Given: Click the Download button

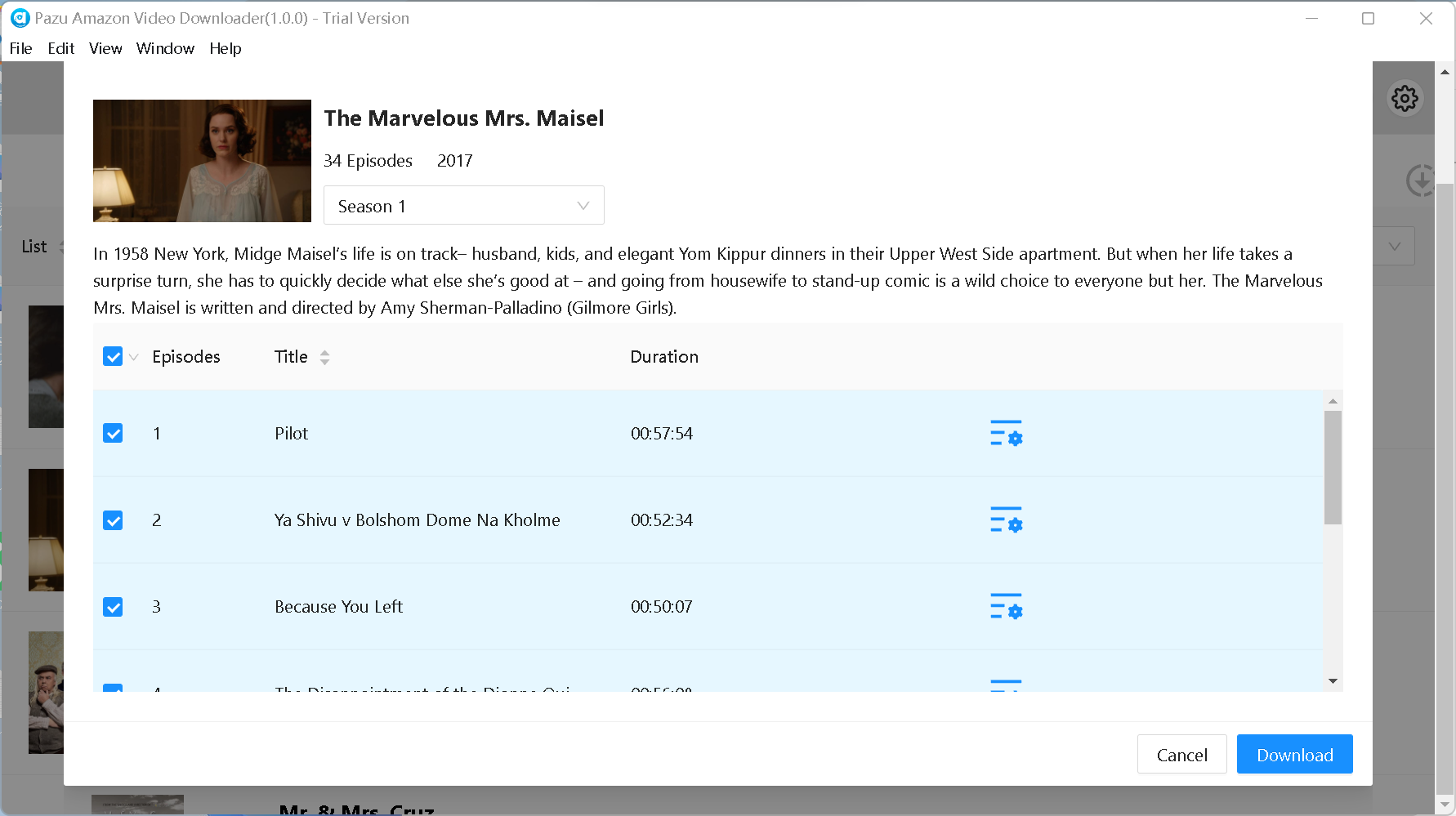Looking at the screenshot, I should coord(1294,754).
